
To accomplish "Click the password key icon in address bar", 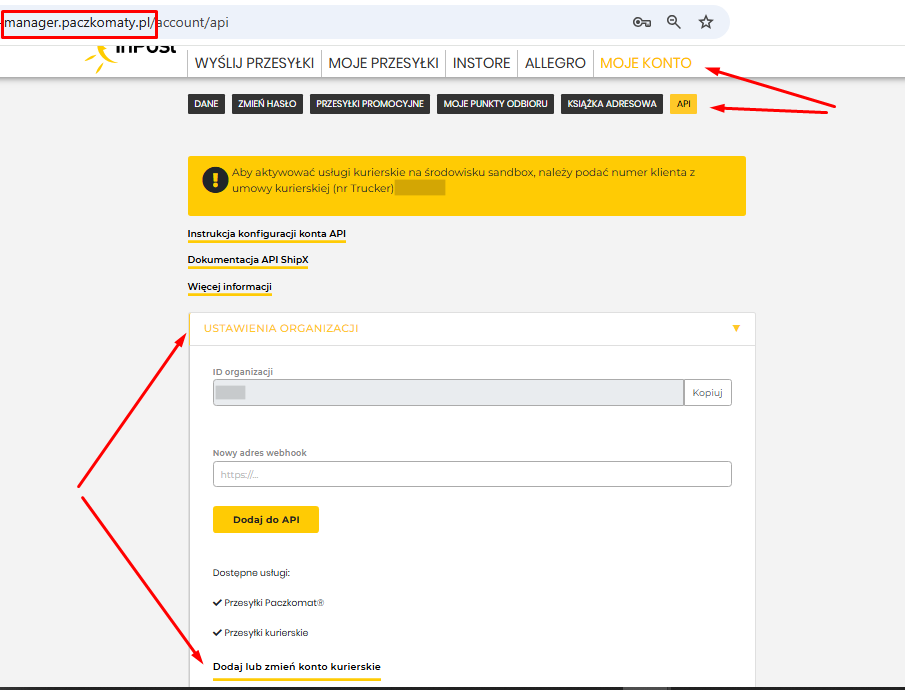I will coord(641,23).
